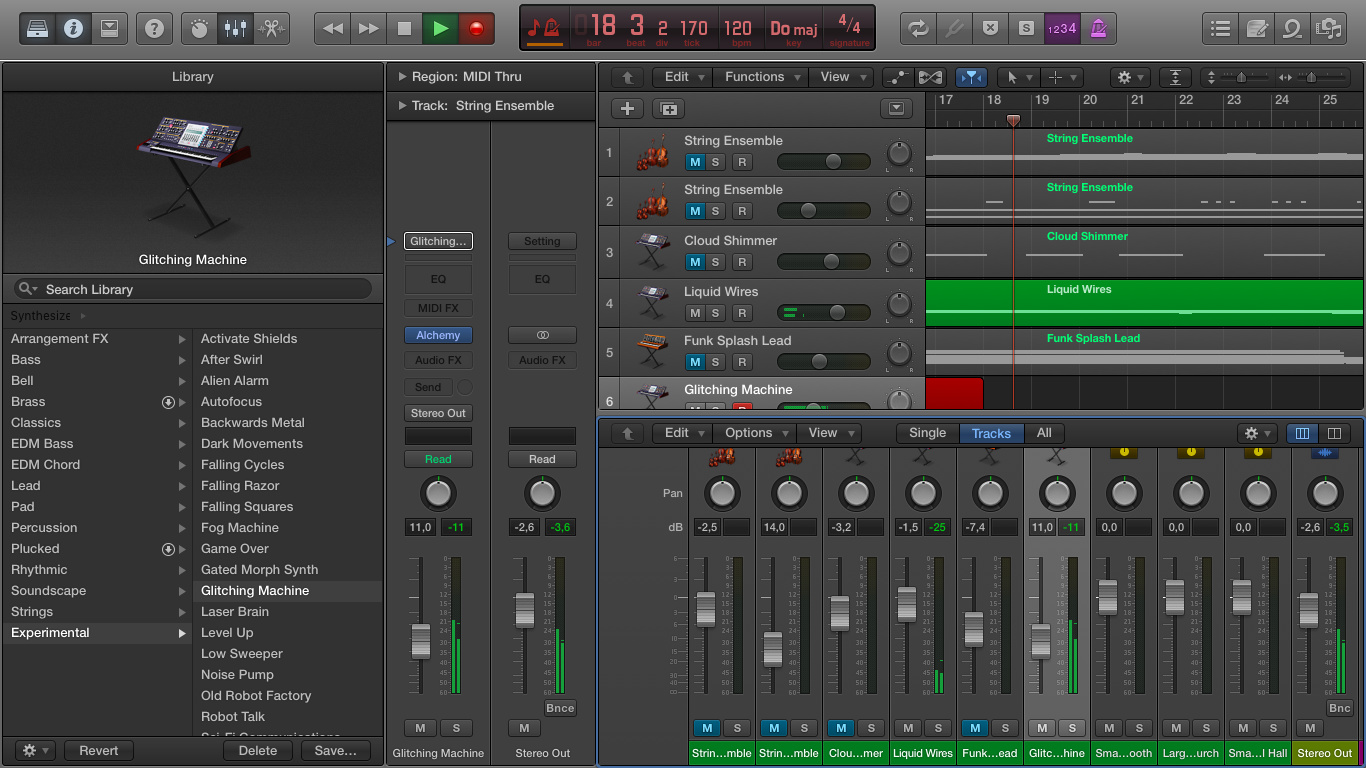
Task: Toggle Show Automation icon
Action: click(x=899, y=77)
